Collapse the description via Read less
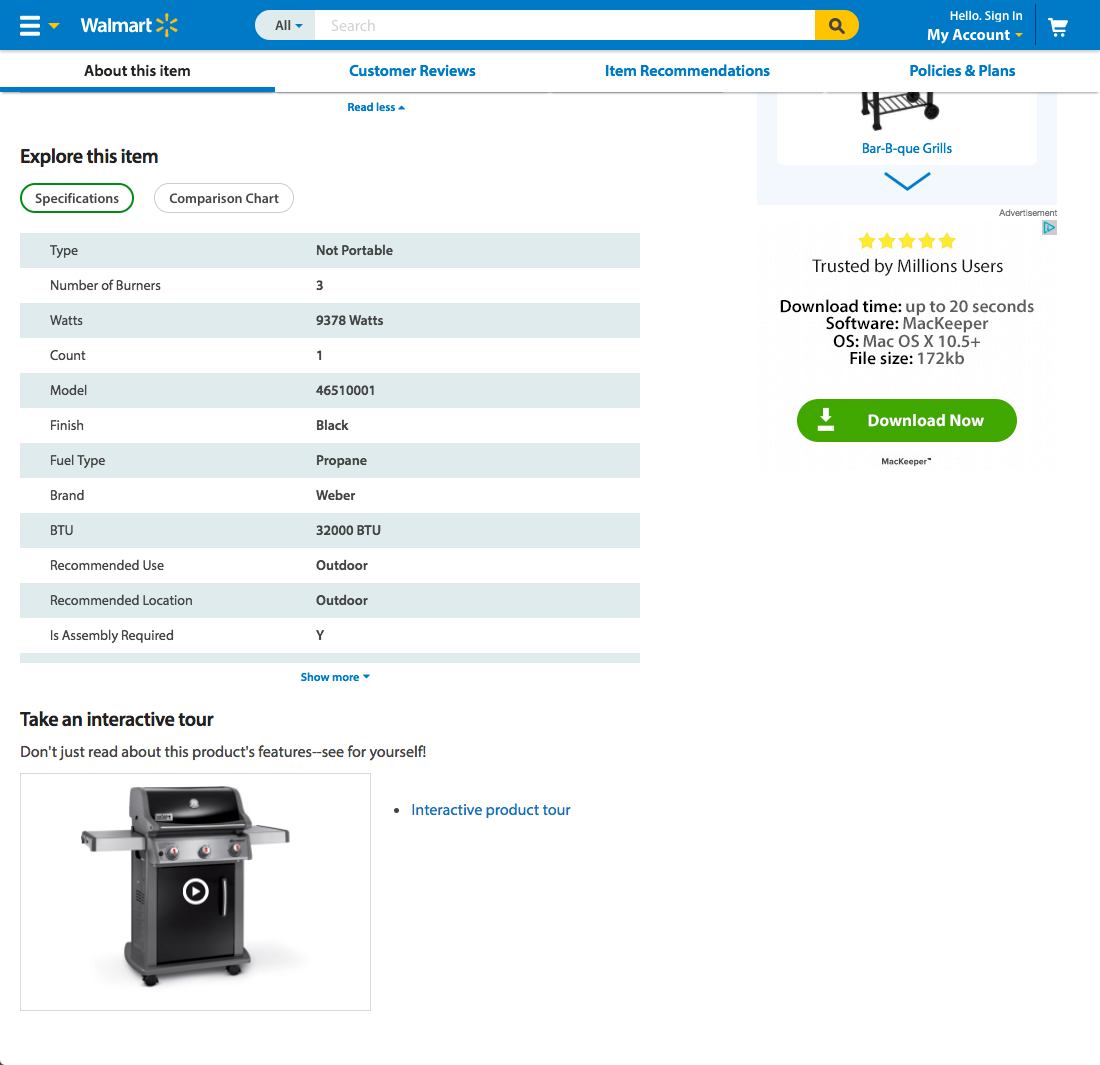The height and width of the screenshot is (1065, 1100). (375, 106)
